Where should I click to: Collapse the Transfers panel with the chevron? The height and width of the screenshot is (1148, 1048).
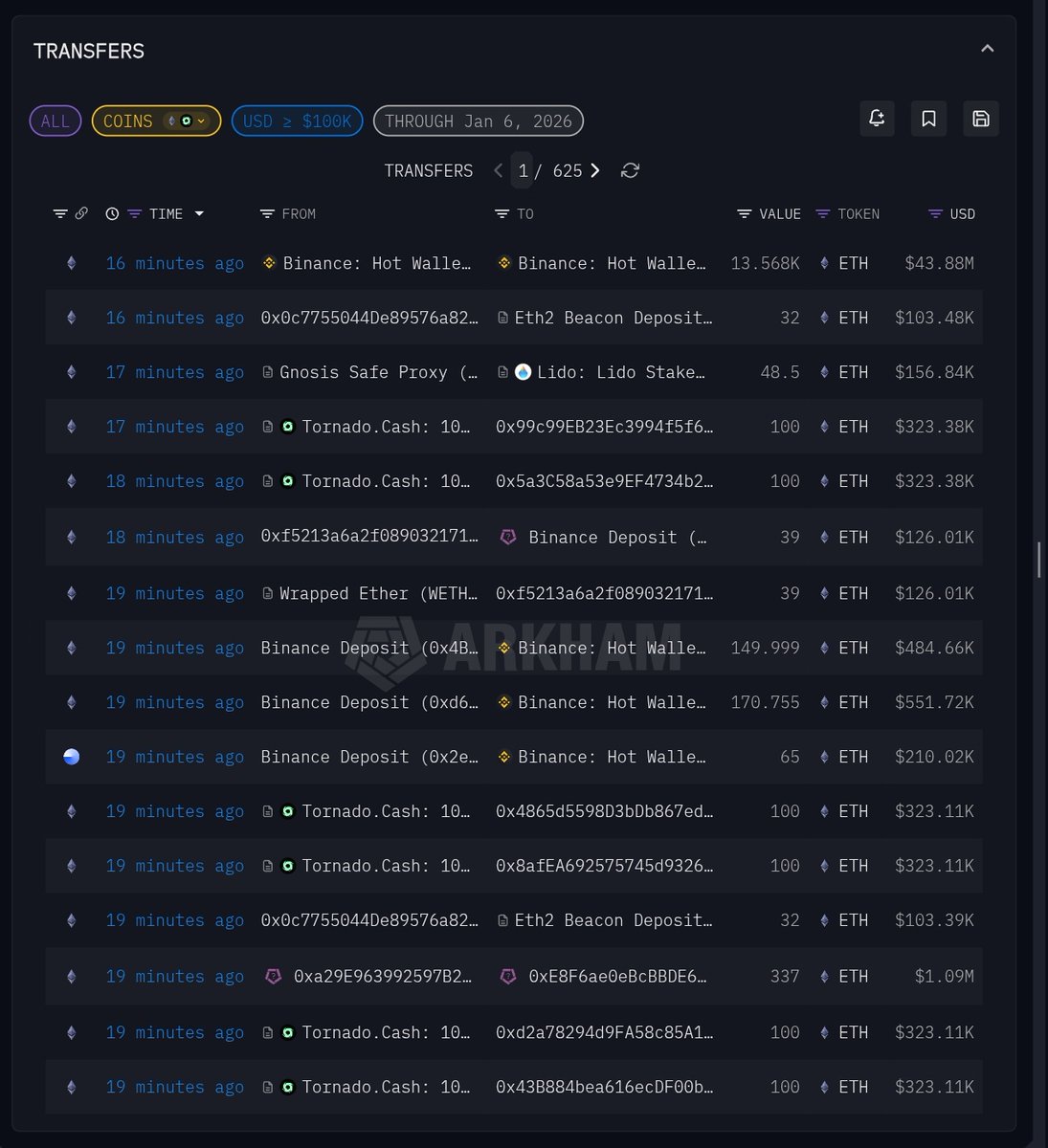pyautogui.click(x=987, y=49)
